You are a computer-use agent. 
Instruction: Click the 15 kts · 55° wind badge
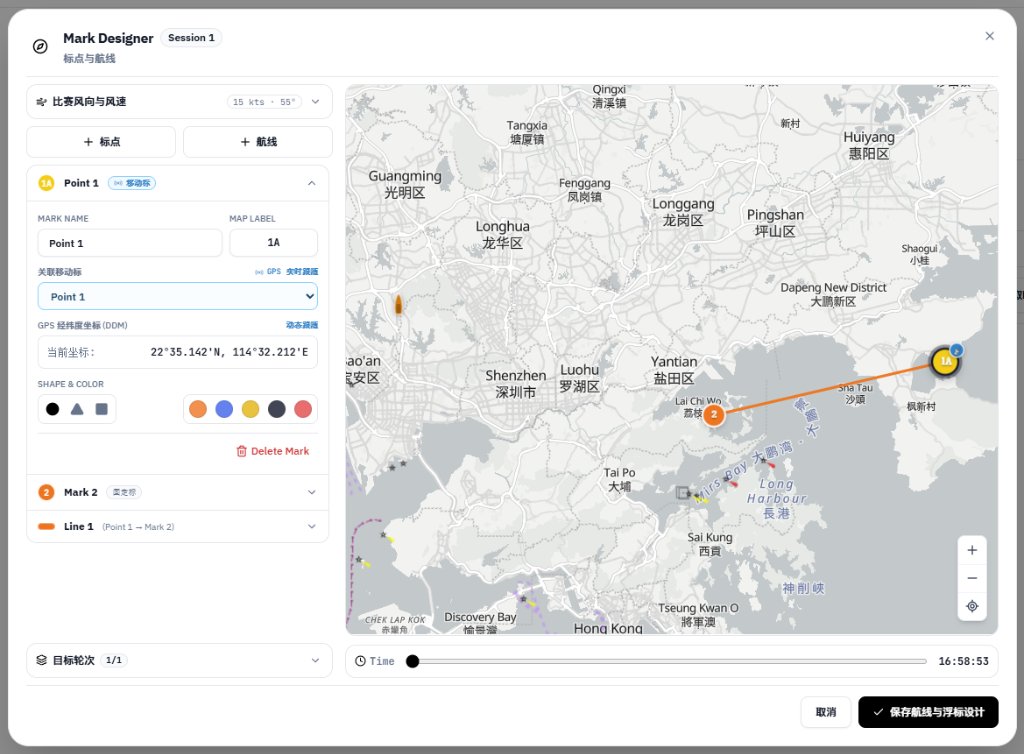pyautogui.click(x=264, y=102)
